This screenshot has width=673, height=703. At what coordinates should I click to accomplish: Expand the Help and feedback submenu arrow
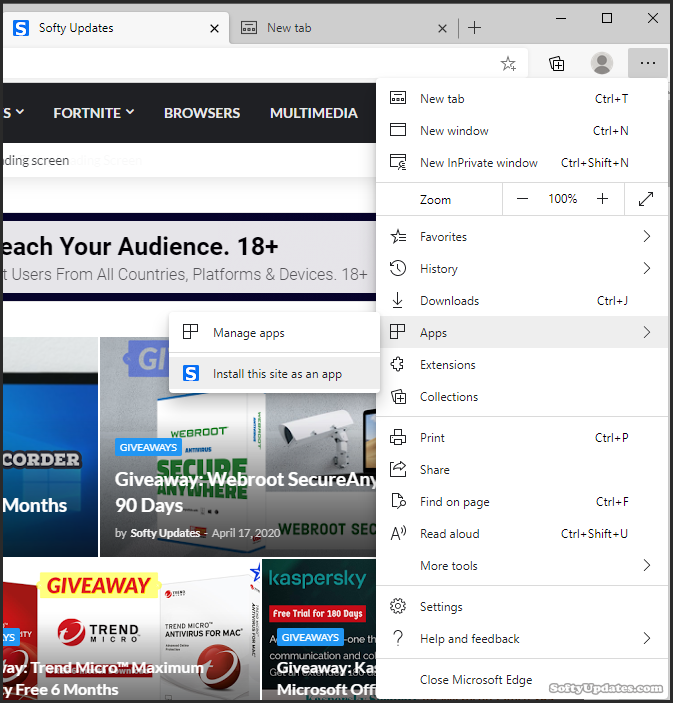(647, 638)
